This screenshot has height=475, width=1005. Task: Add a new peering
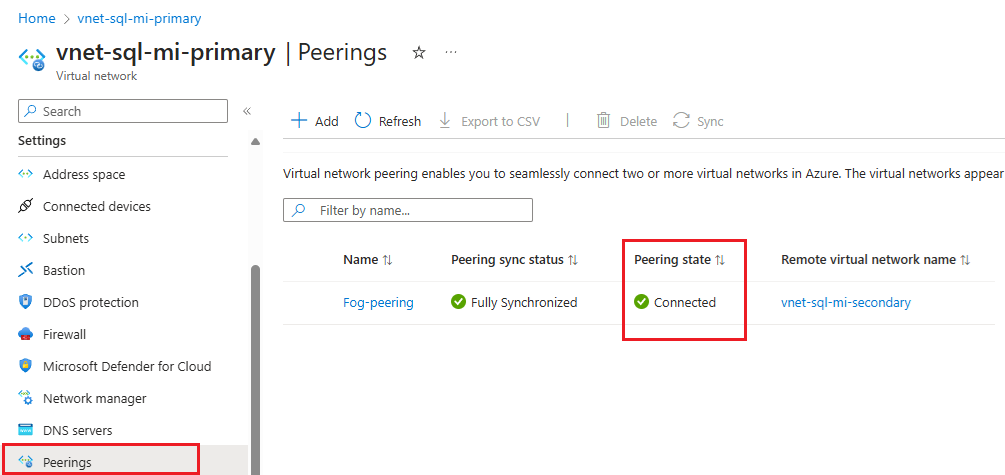pos(314,121)
